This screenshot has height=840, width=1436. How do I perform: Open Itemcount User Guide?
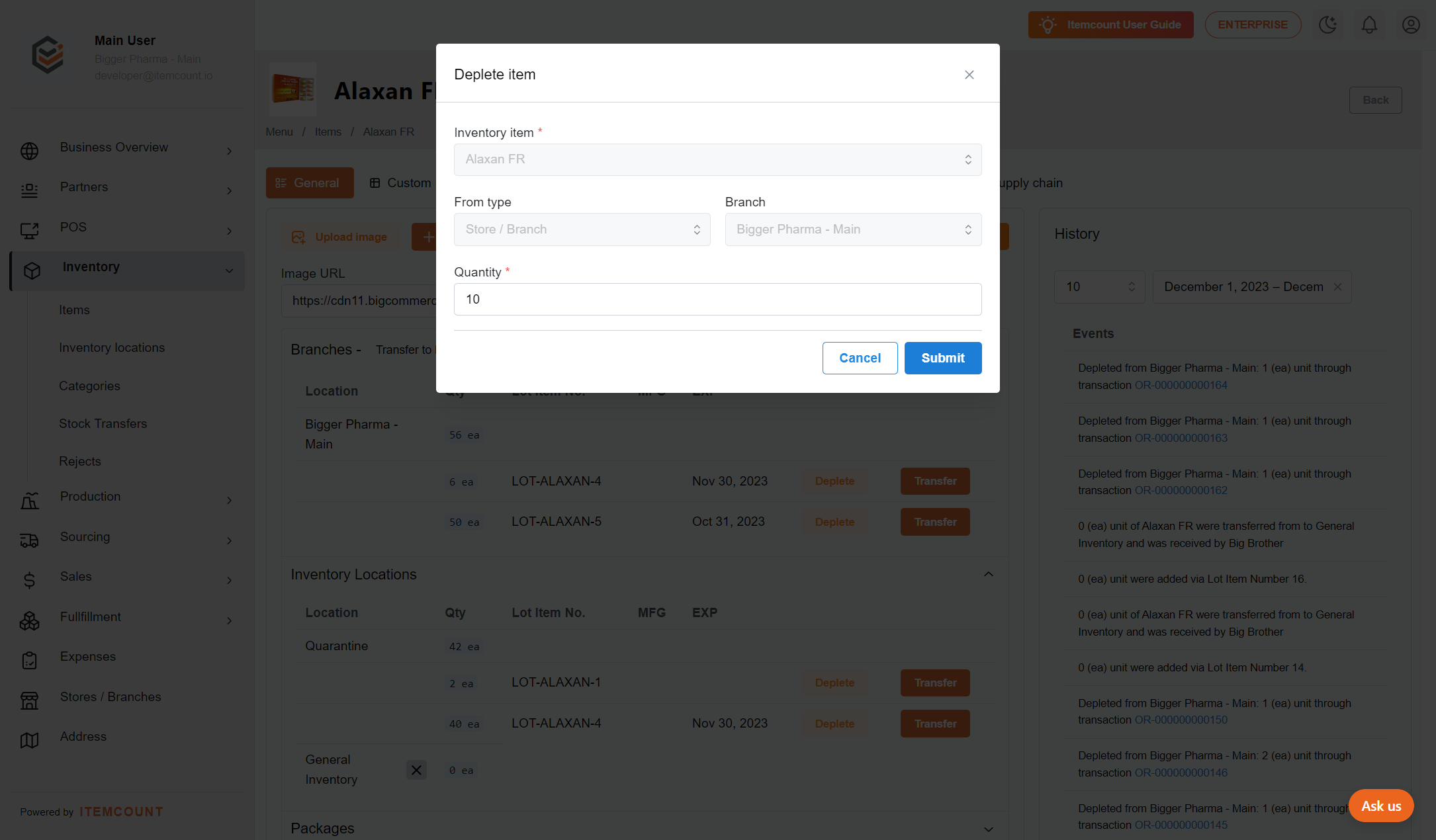(x=1110, y=25)
